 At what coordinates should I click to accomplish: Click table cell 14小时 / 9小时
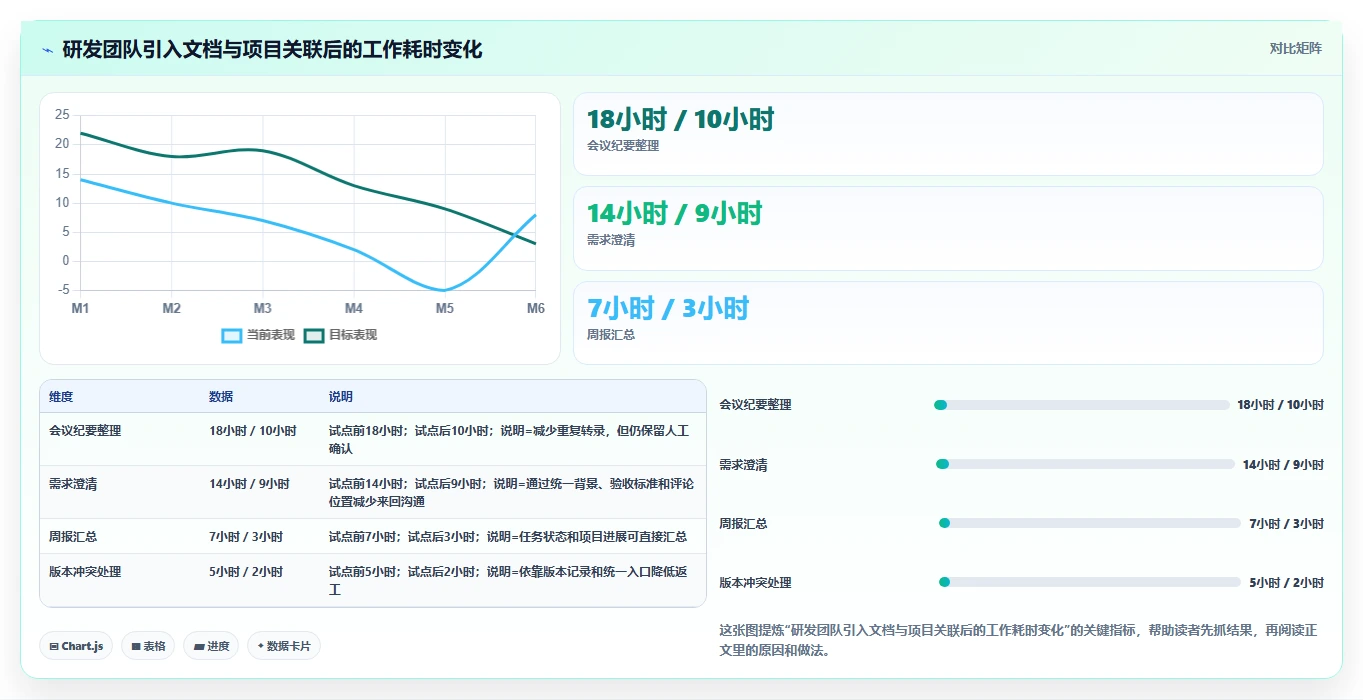pyautogui.click(x=249, y=484)
